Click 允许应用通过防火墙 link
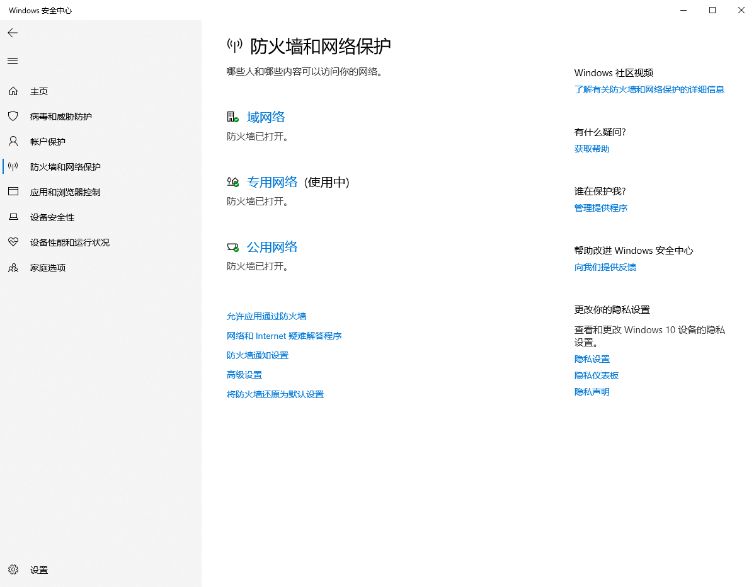Screen dimensions: 755x587 point(266,316)
